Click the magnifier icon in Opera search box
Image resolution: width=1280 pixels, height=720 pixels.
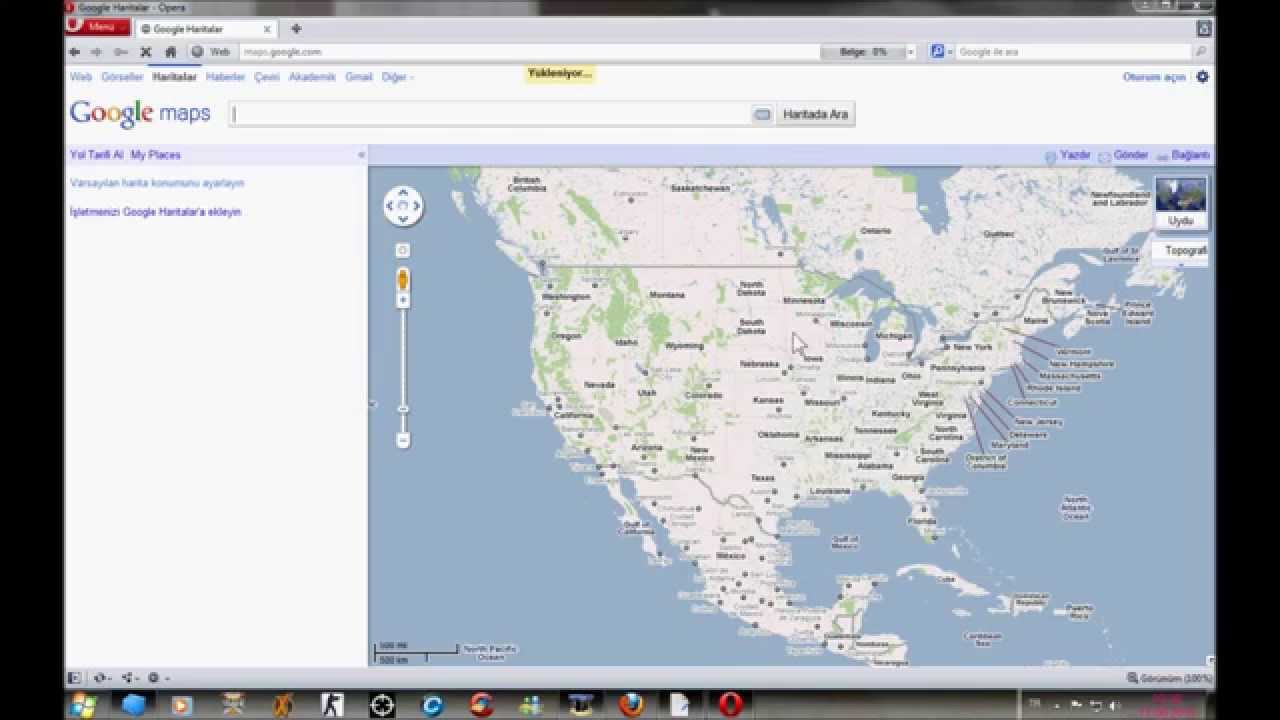[1200, 52]
